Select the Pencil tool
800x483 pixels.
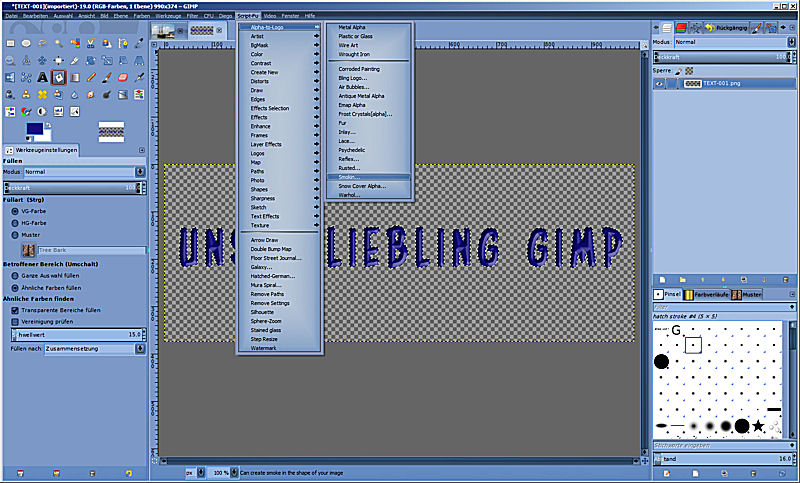point(91,78)
